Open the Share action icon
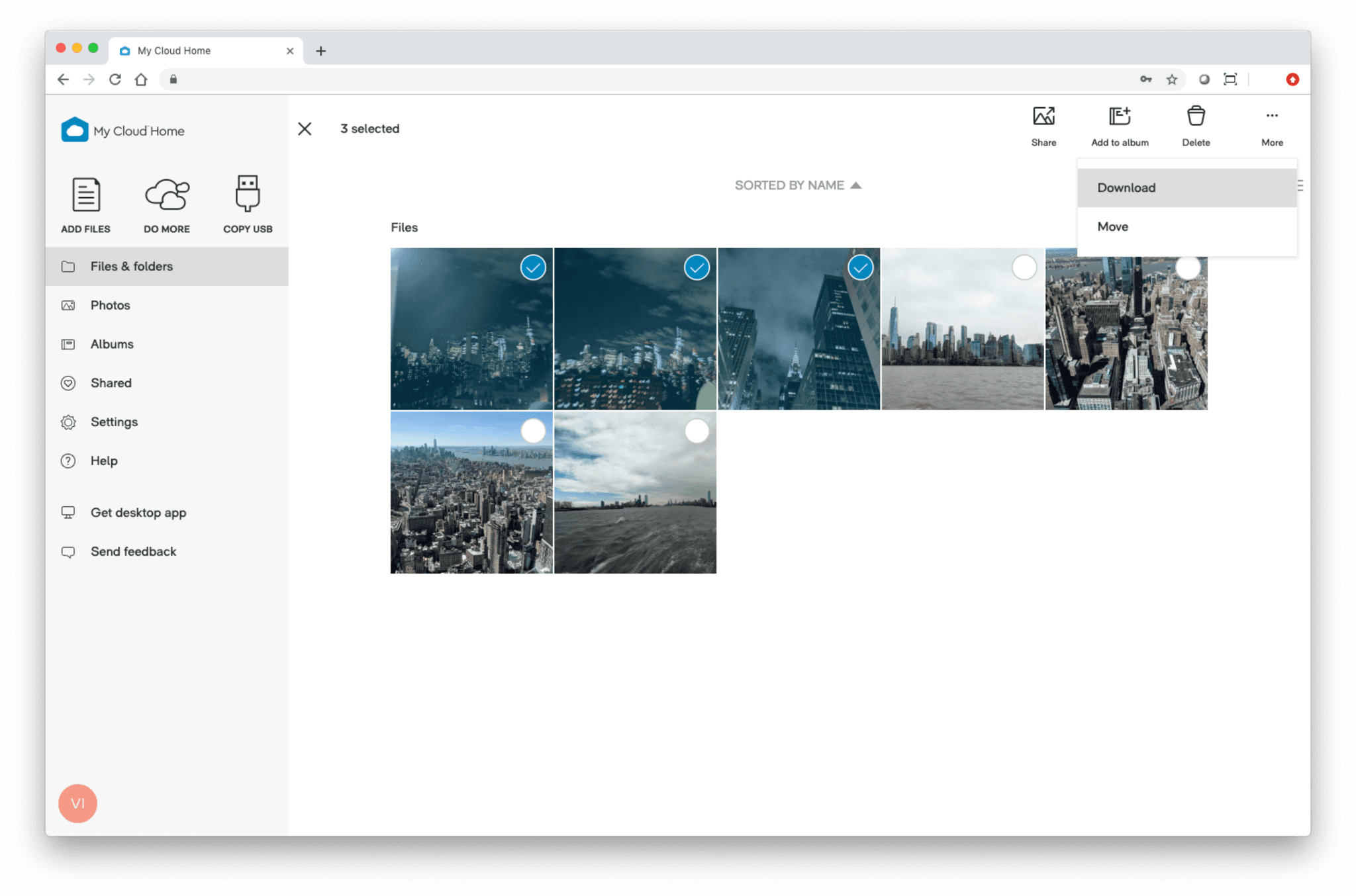Image resolution: width=1356 pixels, height=896 pixels. 1043,124
